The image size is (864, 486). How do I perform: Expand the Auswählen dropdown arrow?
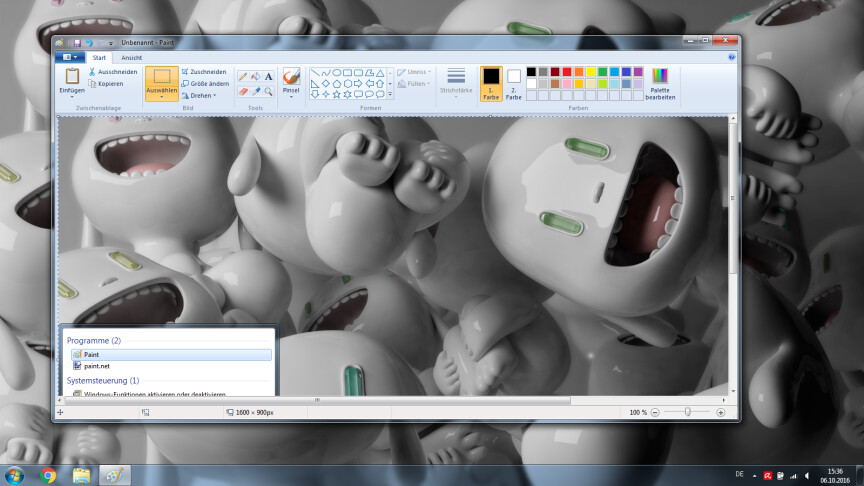point(161,98)
